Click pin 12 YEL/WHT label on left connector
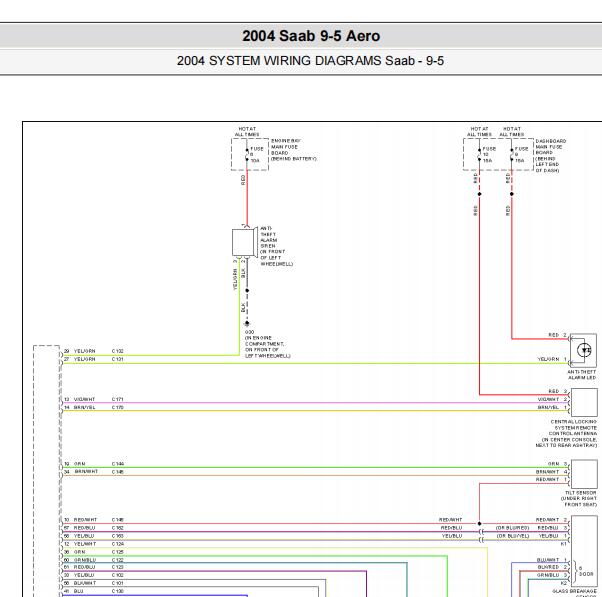Screen dimensions: 602x597 click(80, 544)
